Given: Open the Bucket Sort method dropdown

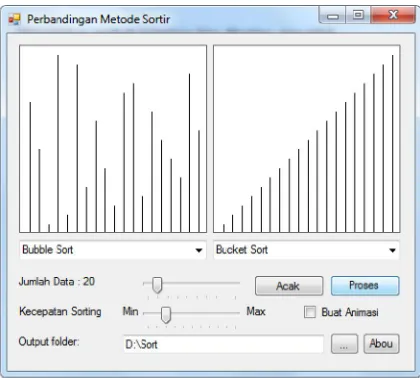Looking at the screenshot, I should [306, 250].
